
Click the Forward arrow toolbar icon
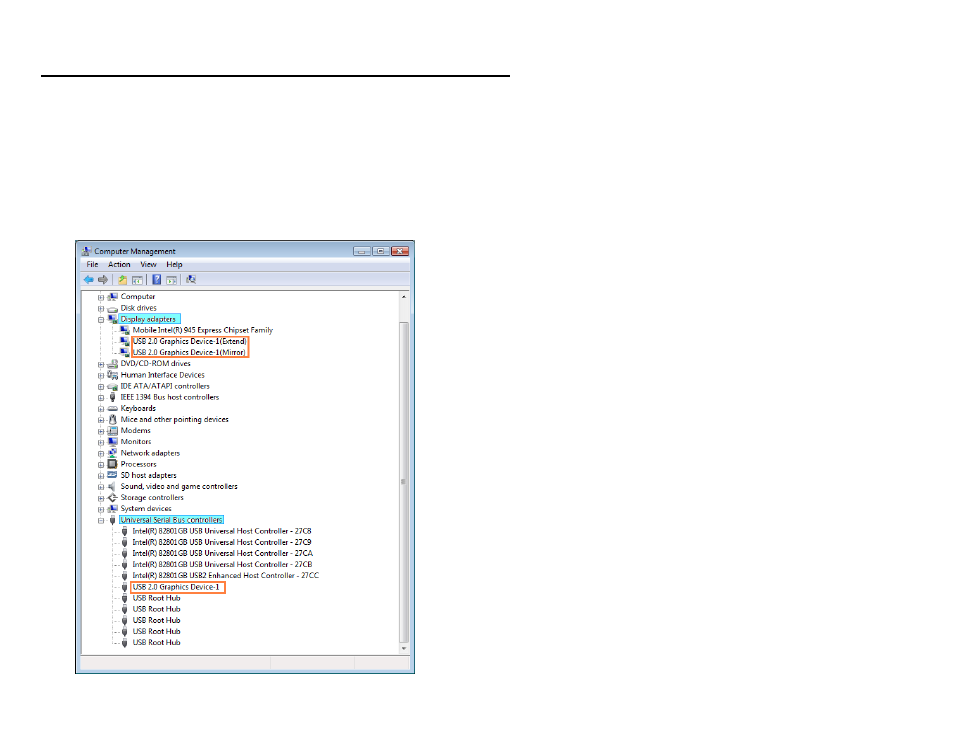coord(103,280)
